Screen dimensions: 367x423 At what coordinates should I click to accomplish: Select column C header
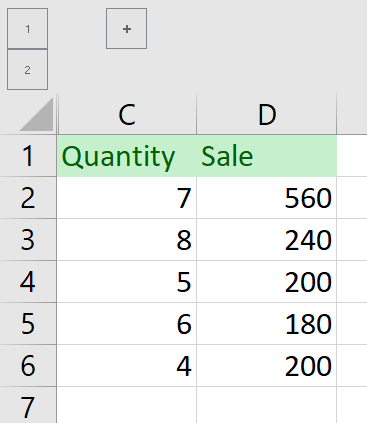click(127, 114)
